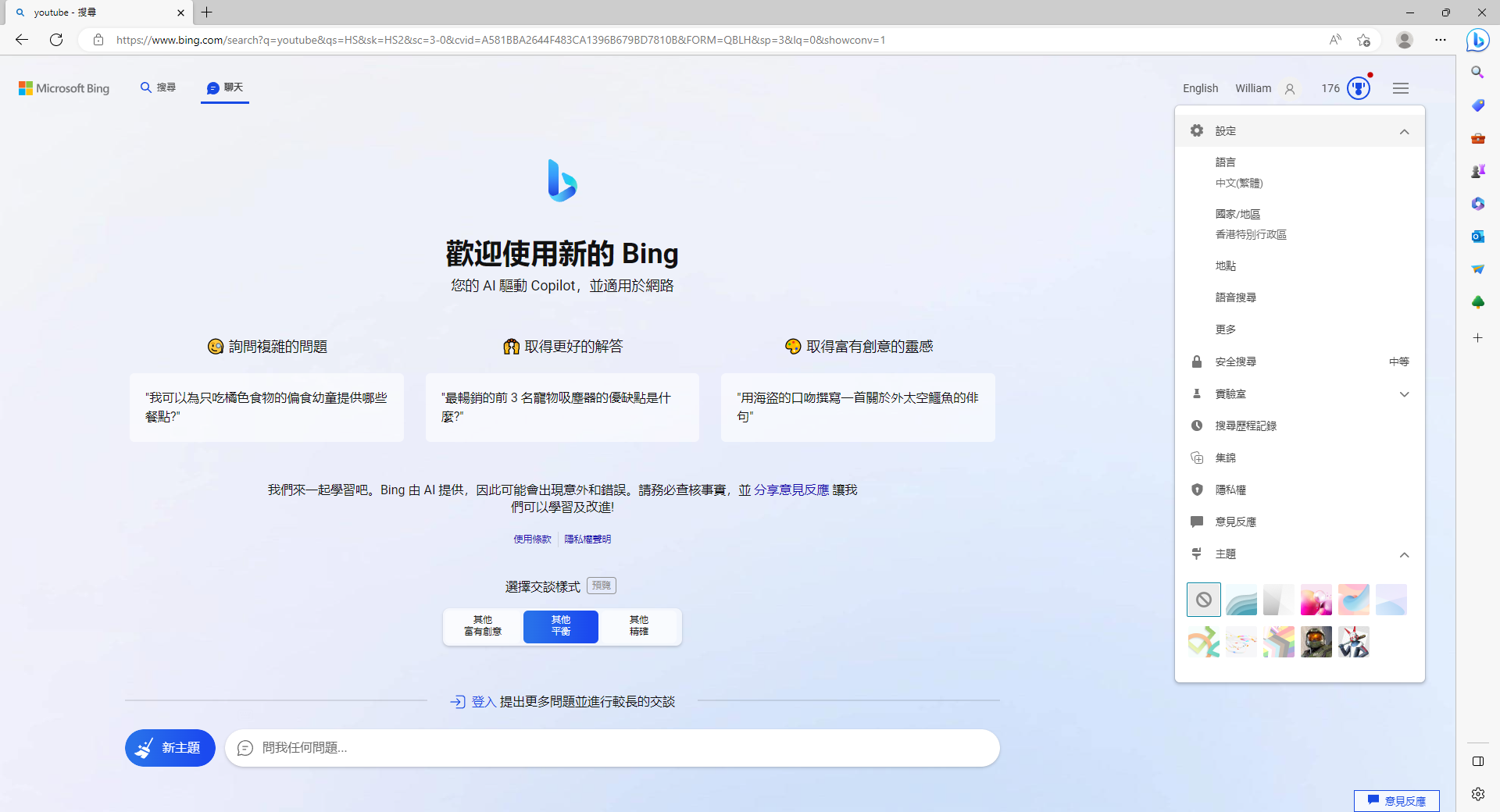Add page to favorites star icon
Viewport: 1500px width, 812px height.
[x=1364, y=40]
